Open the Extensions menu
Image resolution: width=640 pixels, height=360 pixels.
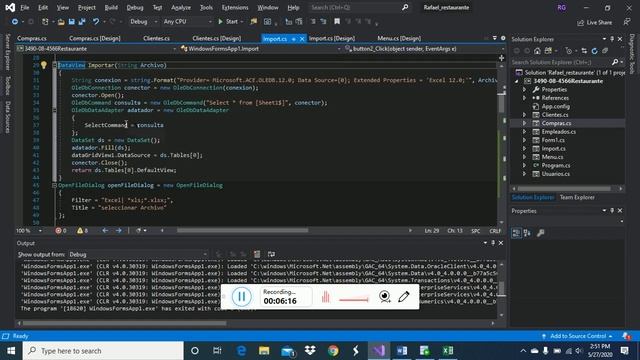coord(235,7)
